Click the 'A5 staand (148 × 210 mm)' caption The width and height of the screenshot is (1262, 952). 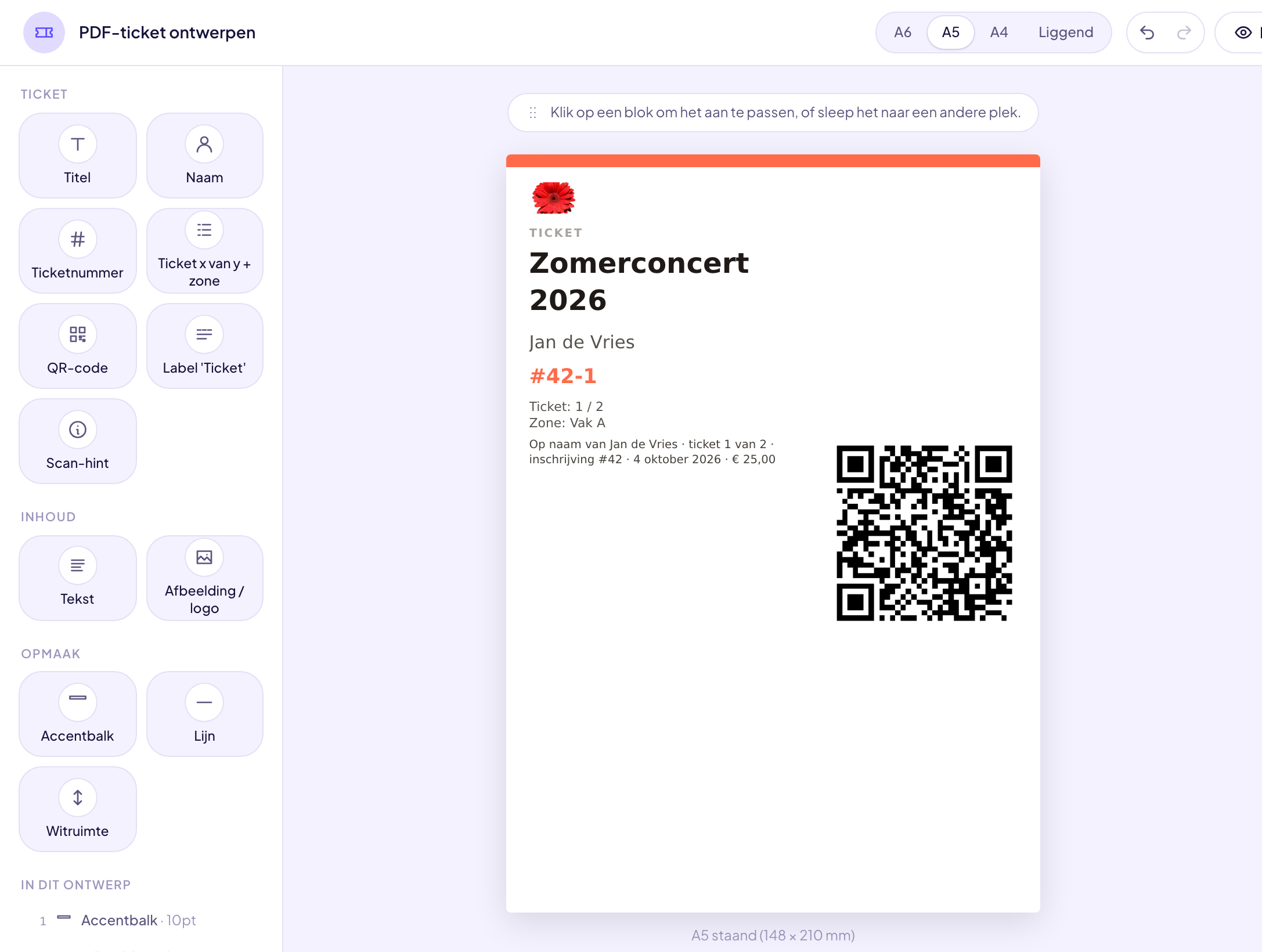(x=773, y=935)
